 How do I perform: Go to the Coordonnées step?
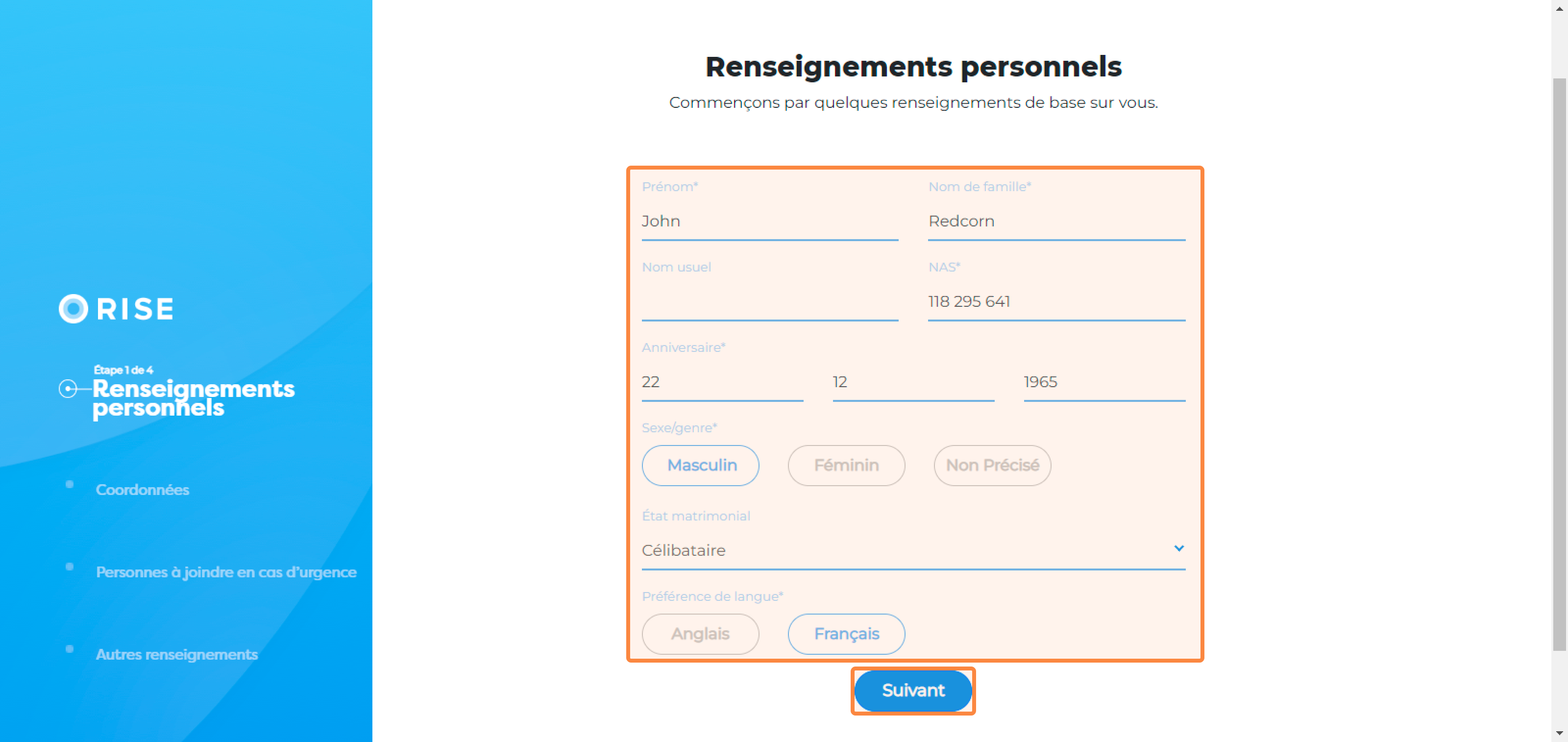tap(143, 490)
